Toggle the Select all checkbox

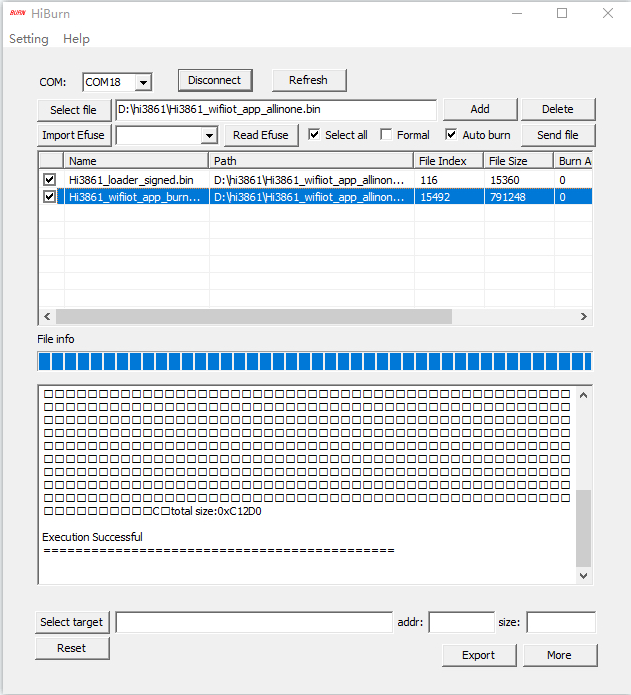click(x=315, y=135)
